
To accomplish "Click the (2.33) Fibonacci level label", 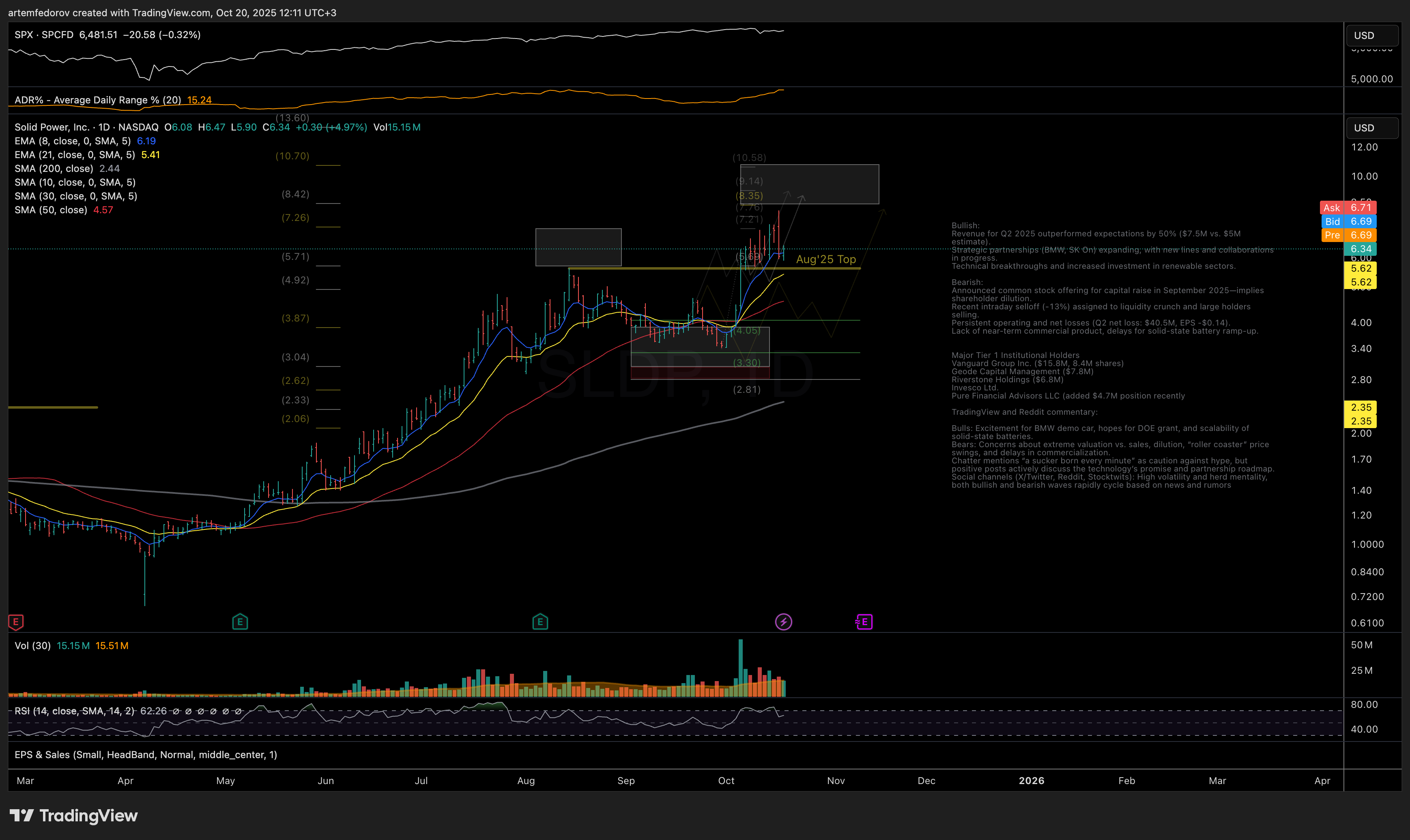I will [x=295, y=400].
